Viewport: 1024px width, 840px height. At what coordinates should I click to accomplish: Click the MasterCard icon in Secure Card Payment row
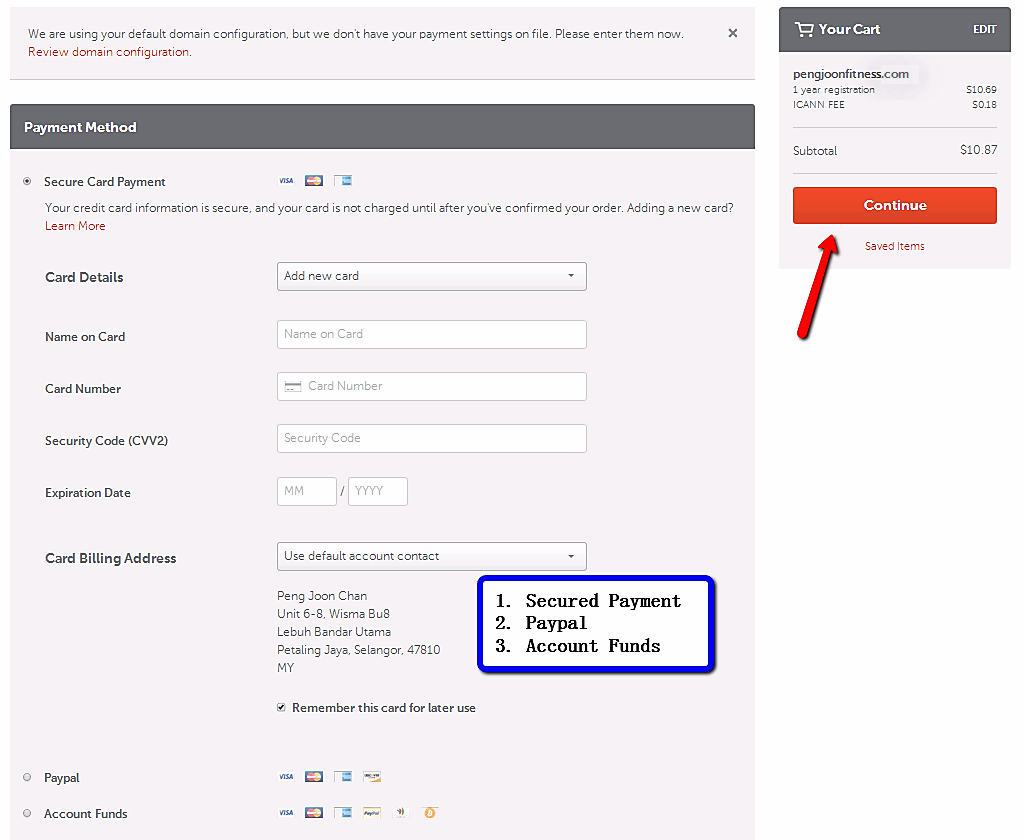point(314,181)
